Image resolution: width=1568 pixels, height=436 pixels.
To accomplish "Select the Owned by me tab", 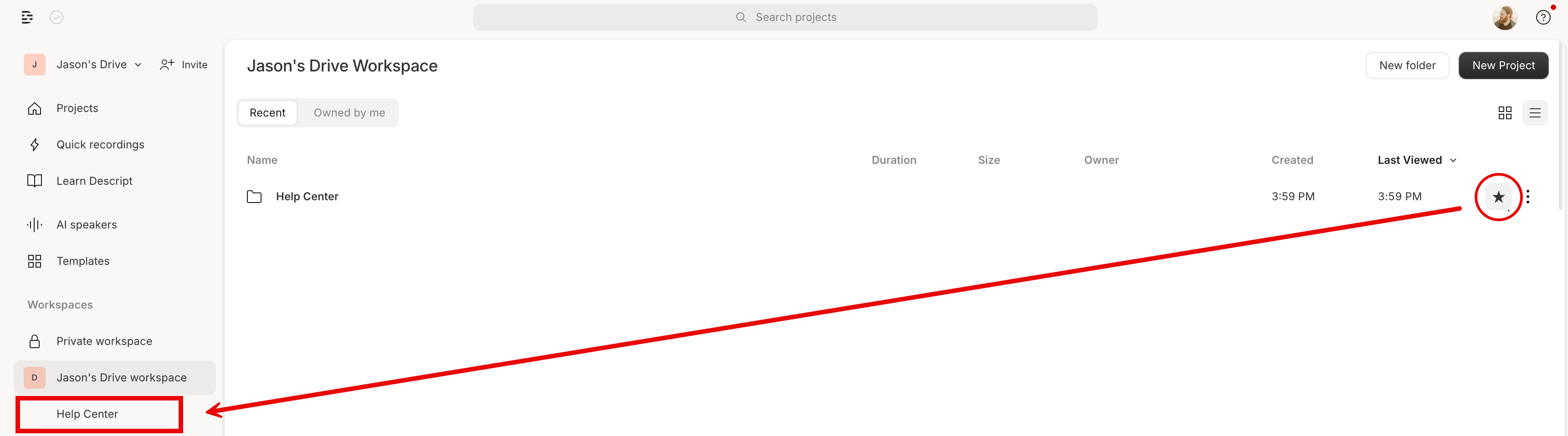I will (x=349, y=113).
